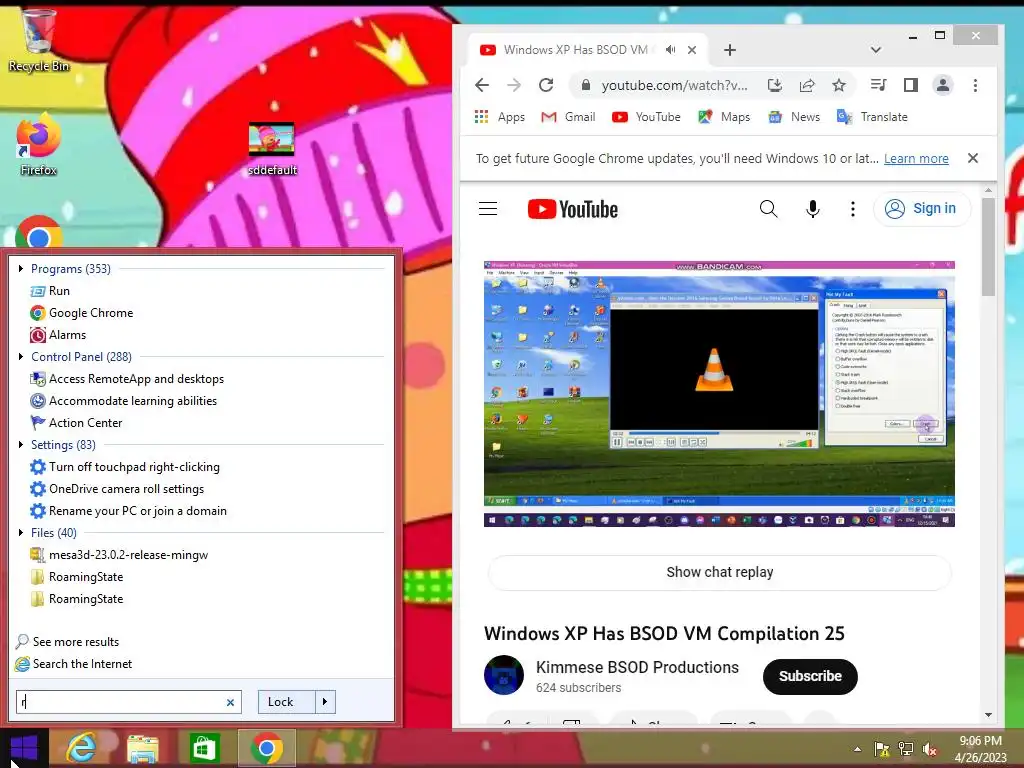Open the Gmail bookmark
Viewport: 1024px width, 768px height.
click(x=568, y=117)
